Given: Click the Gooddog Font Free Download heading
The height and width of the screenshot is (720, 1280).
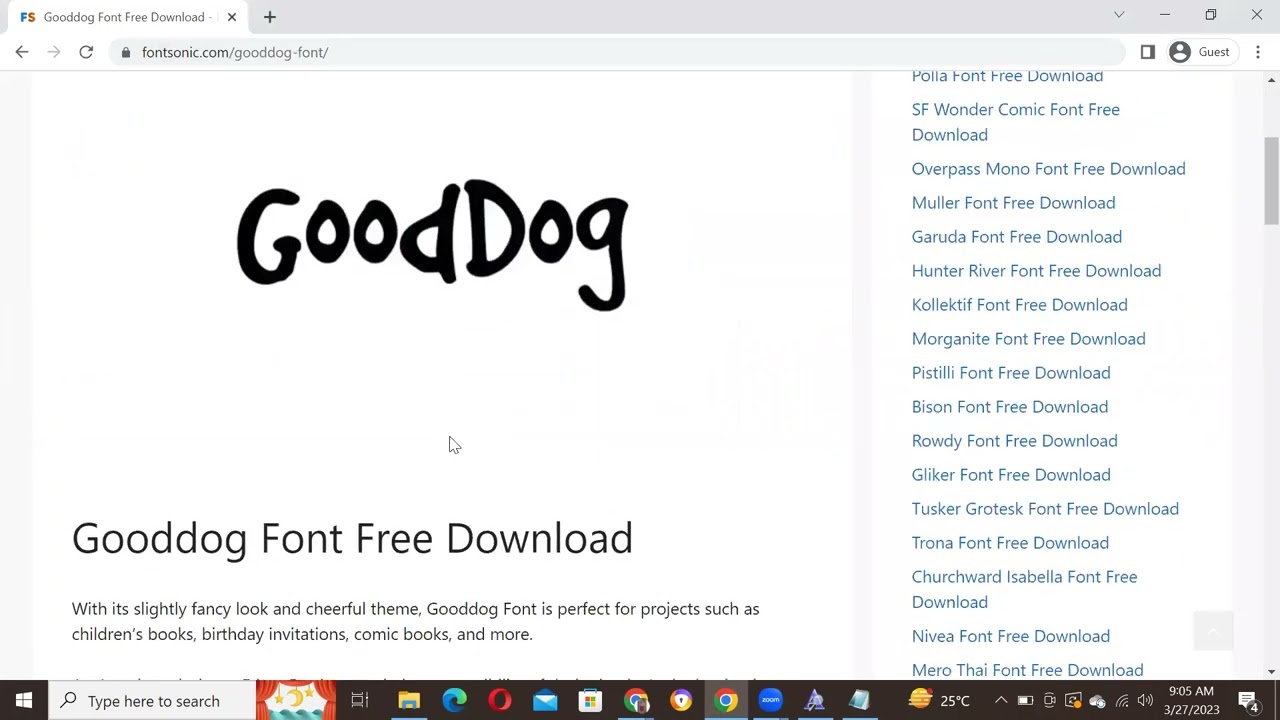Looking at the screenshot, I should (352, 538).
